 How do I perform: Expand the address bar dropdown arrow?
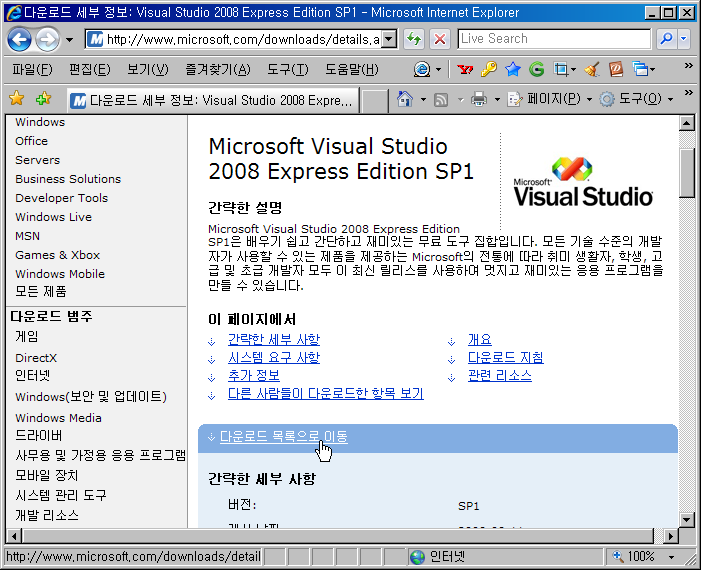pos(390,39)
